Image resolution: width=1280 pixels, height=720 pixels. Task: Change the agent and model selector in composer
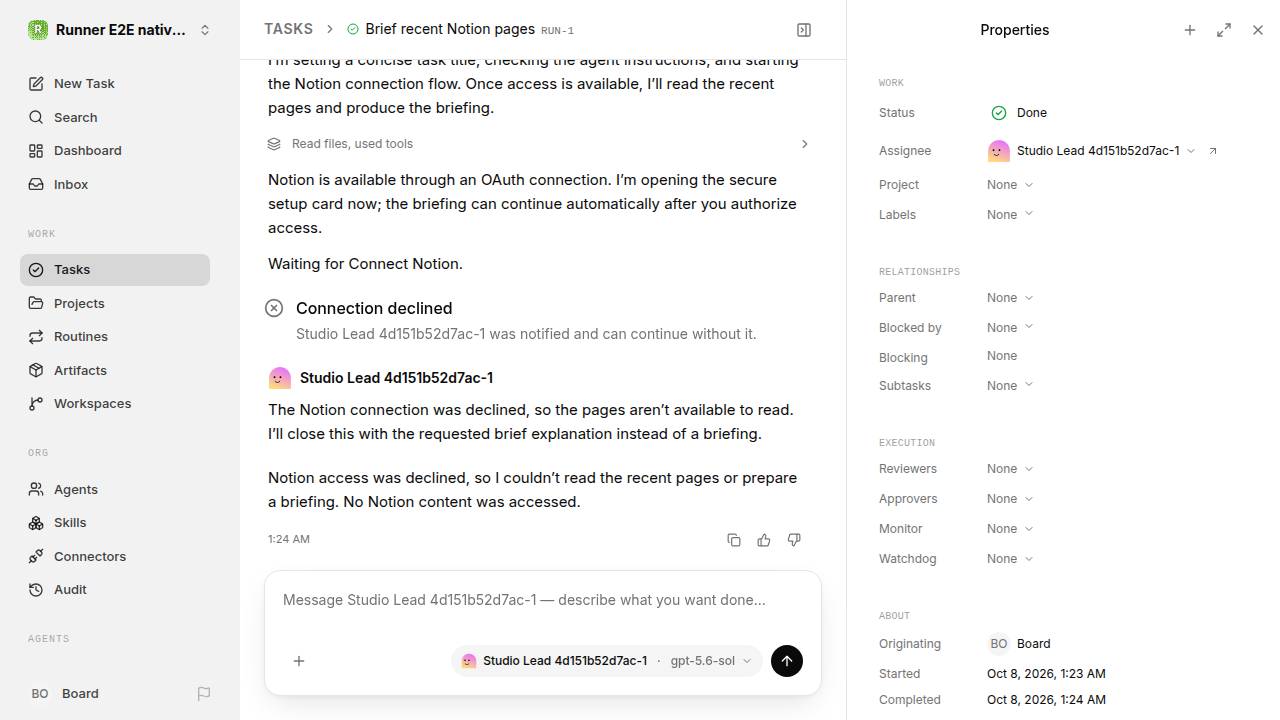(x=607, y=661)
